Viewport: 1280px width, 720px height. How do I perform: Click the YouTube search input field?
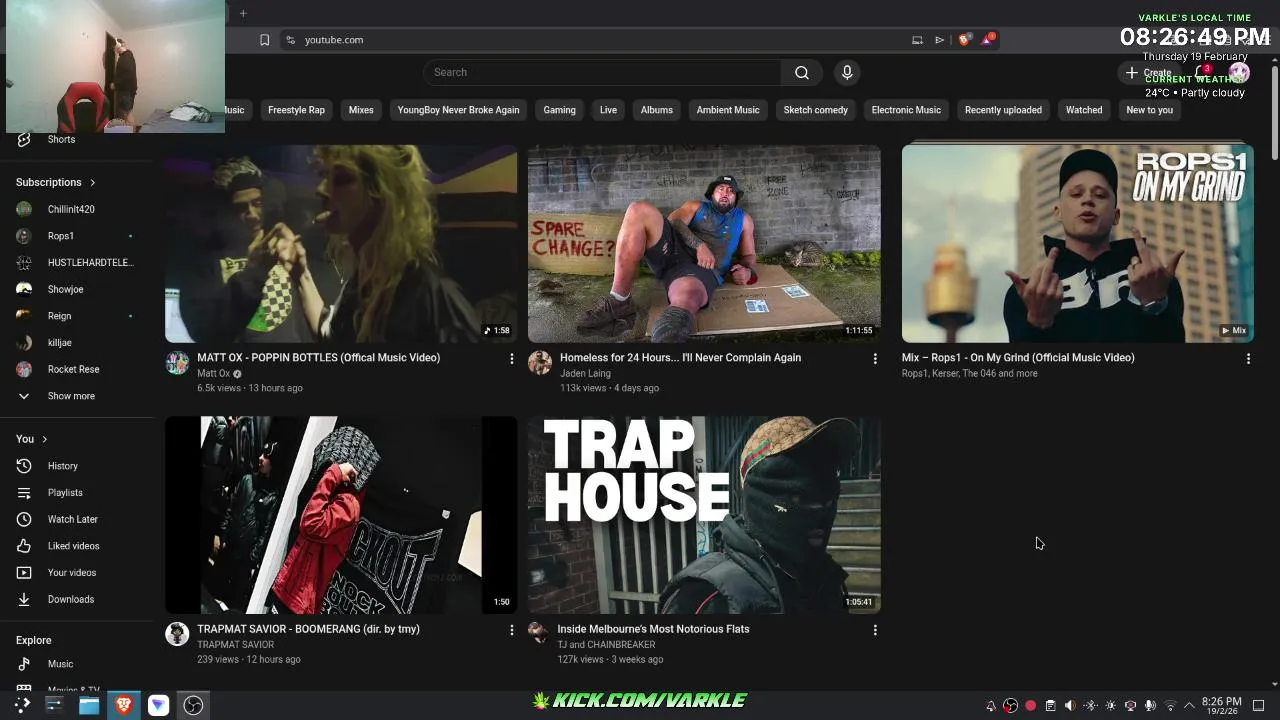[x=604, y=72]
